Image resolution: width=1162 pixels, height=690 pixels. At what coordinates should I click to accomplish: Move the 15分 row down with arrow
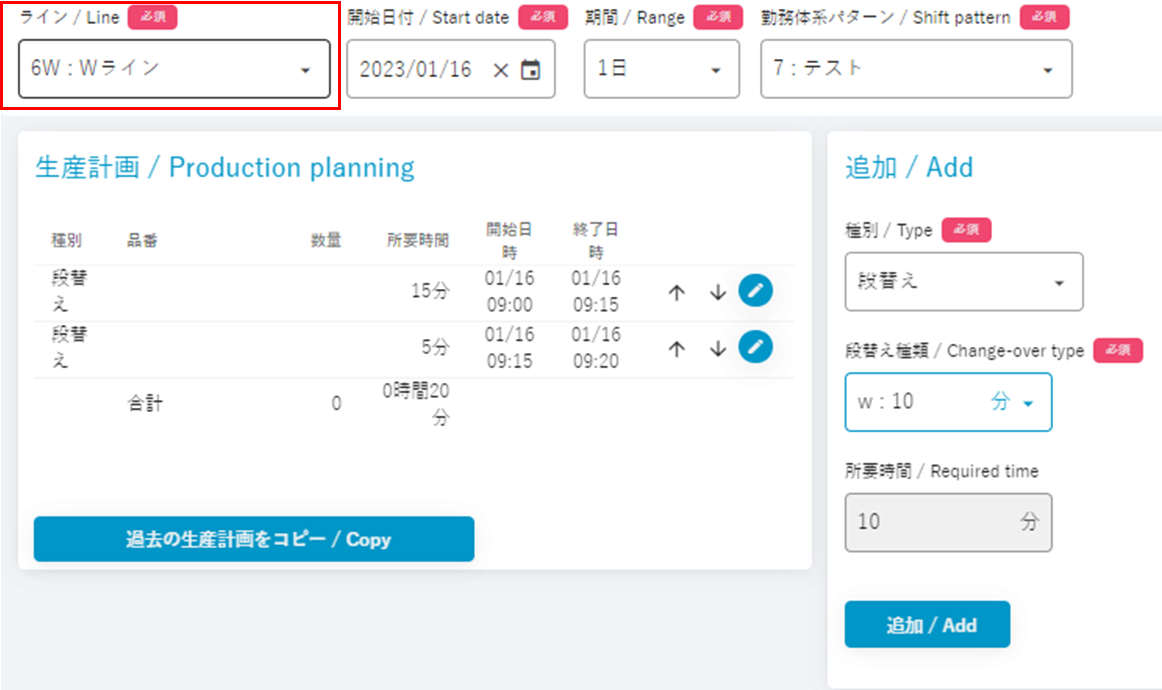tap(717, 293)
